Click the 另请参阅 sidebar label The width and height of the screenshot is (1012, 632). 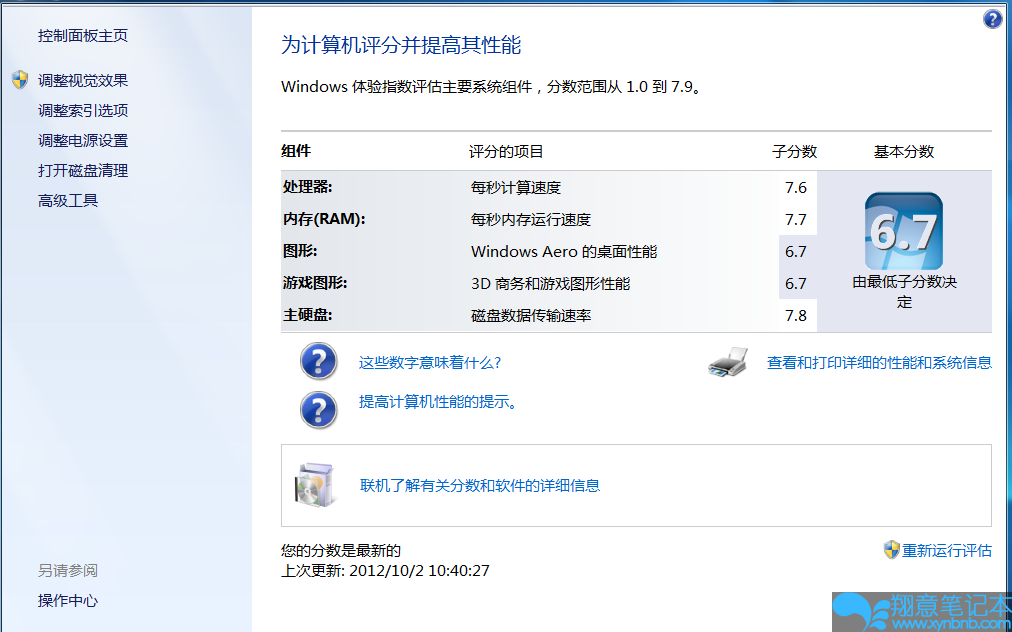click(x=68, y=571)
